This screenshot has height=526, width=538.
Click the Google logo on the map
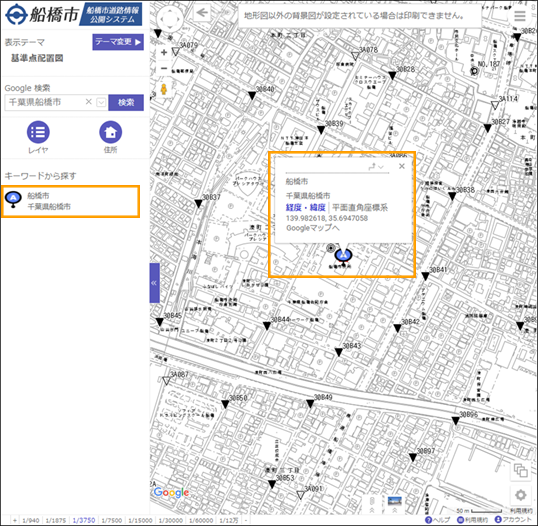point(171,492)
